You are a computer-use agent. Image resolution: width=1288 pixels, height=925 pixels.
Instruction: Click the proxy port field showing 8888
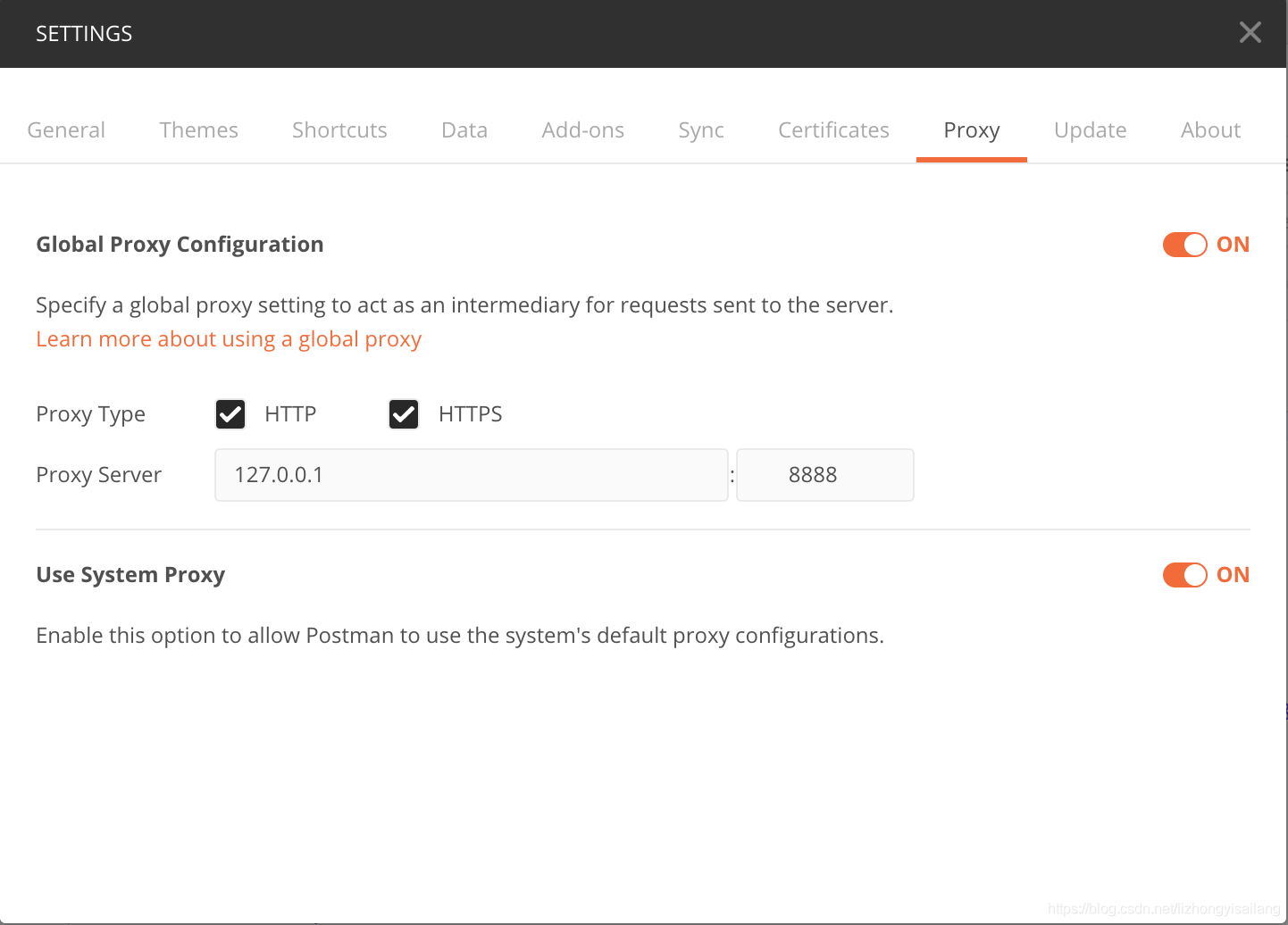point(824,475)
